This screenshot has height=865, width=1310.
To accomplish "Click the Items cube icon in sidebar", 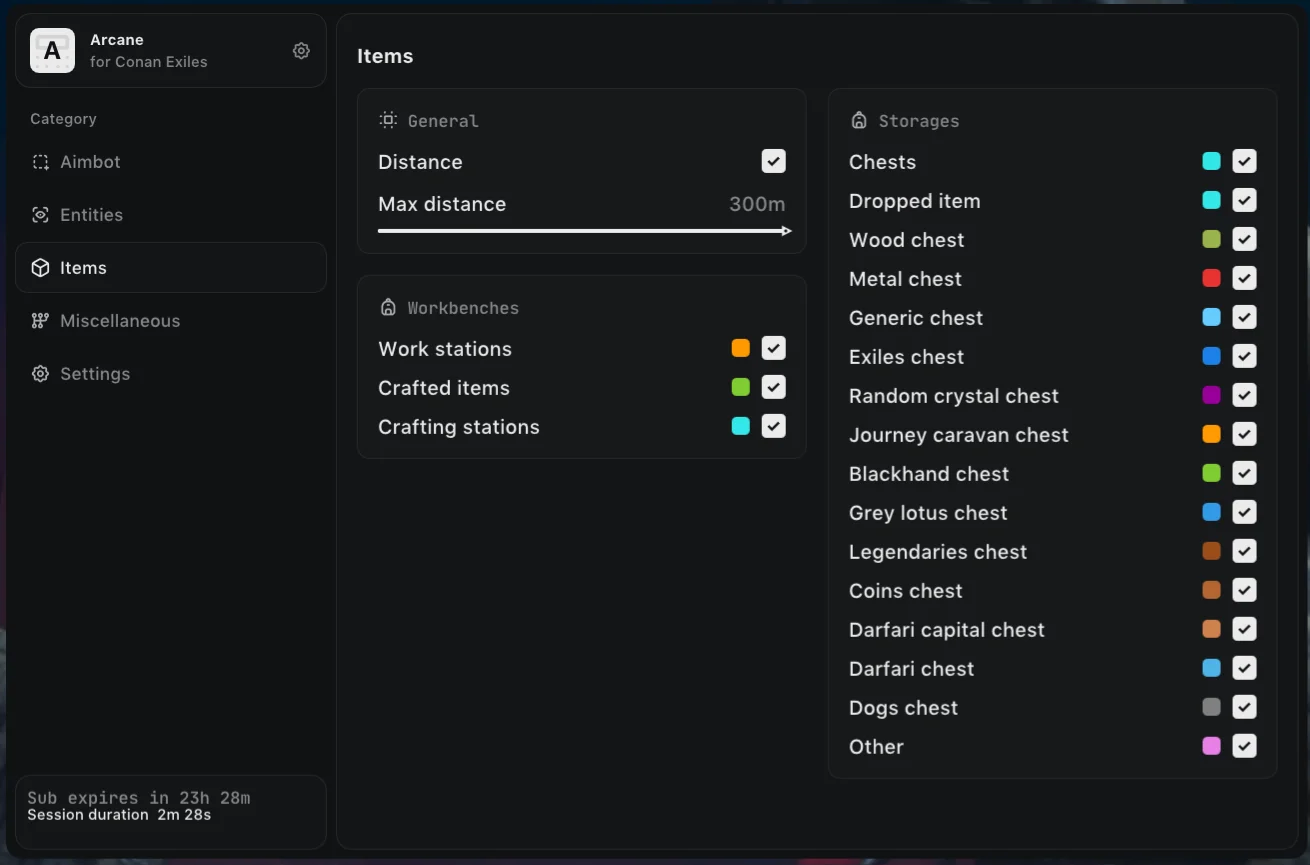I will click(x=40, y=268).
